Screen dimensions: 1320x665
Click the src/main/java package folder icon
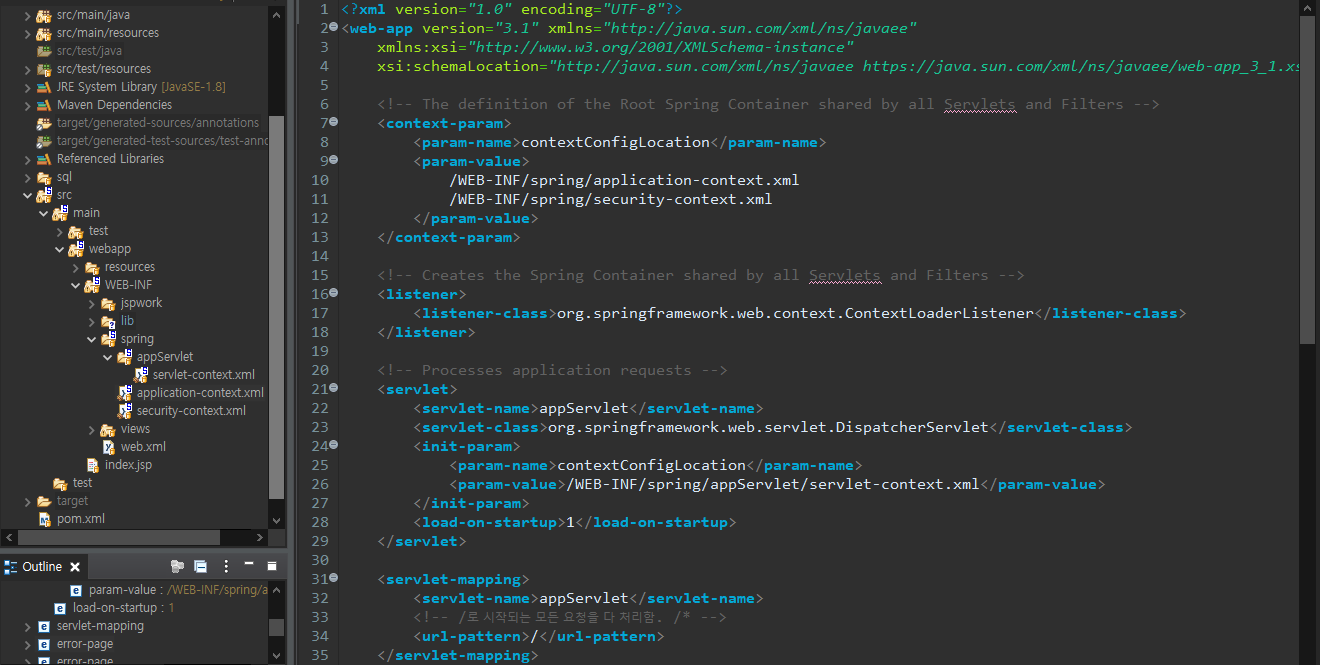click(44, 15)
